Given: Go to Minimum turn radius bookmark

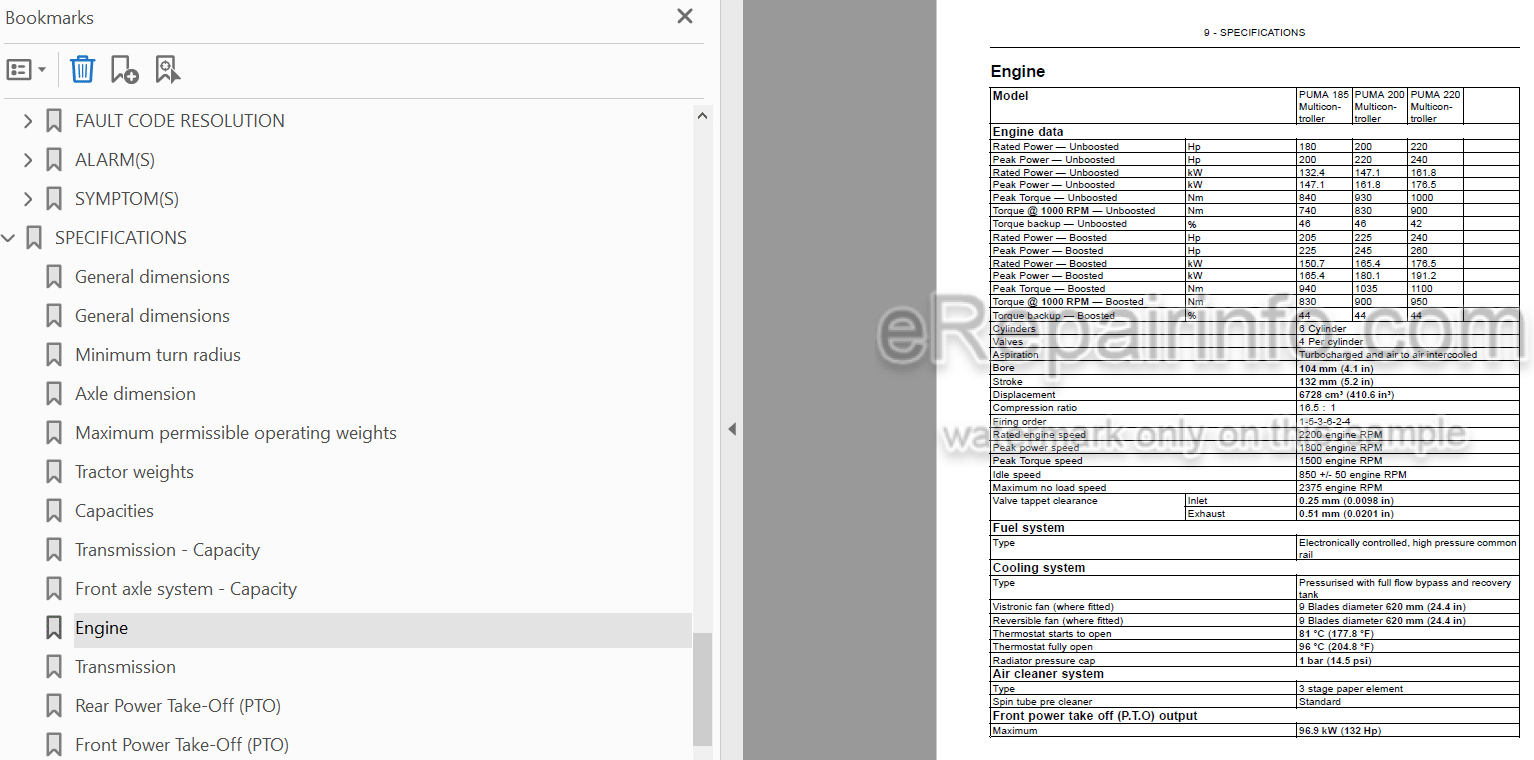Looking at the screenshot, I should point(158,355).
